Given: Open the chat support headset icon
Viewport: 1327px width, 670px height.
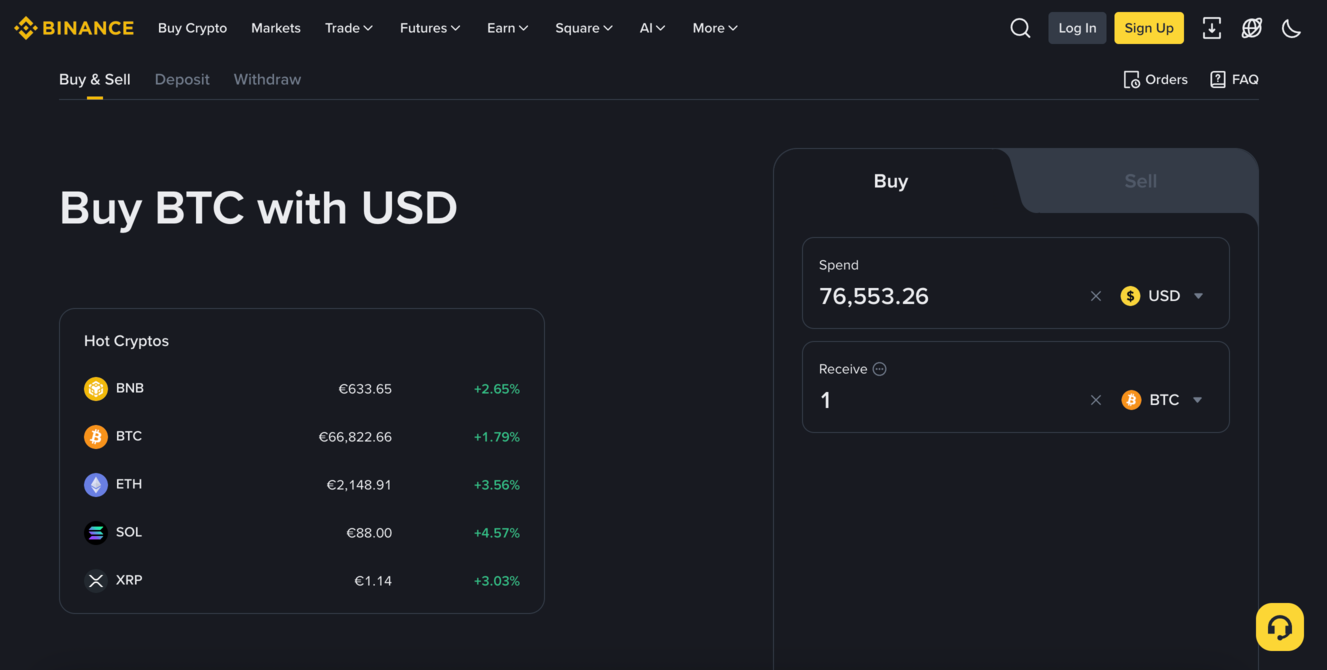Looking at the screenshot, I should [1280, 627].
